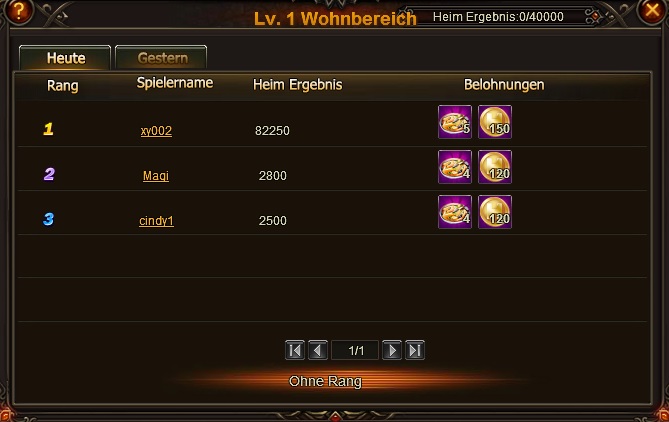This screenshot has width=669, height=422.
Task: Go to the next page
Action: pos(392,350)
